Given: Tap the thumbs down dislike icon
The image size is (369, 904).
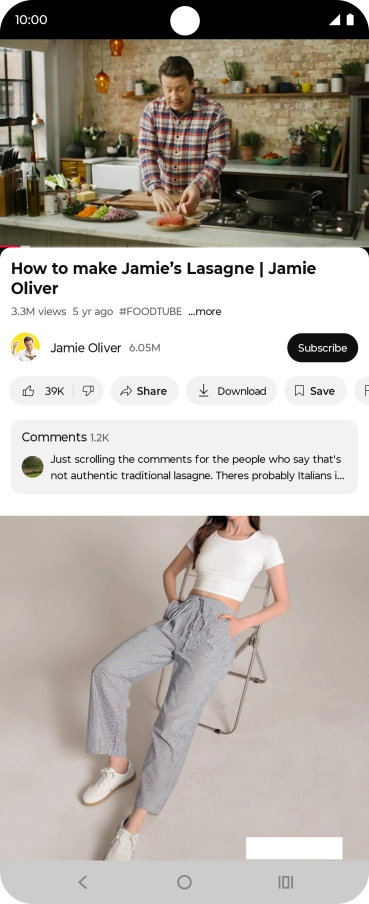Looking at the screenshot, I should tap(88, 391).
